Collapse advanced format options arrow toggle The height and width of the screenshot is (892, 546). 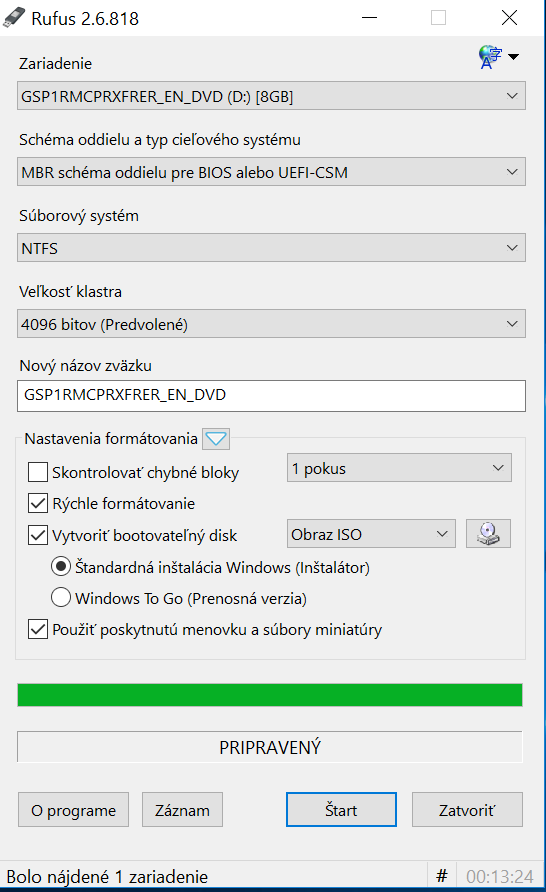(216, 439)
